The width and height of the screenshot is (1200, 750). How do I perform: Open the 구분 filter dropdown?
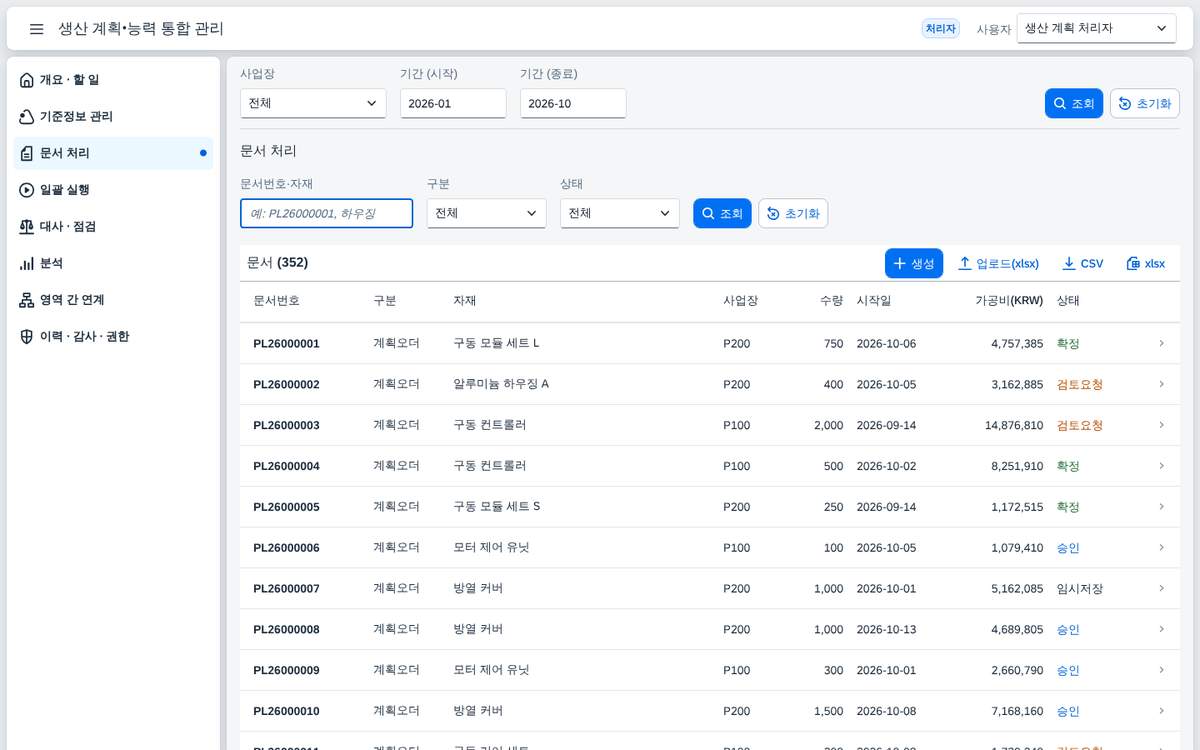(486, 213)
